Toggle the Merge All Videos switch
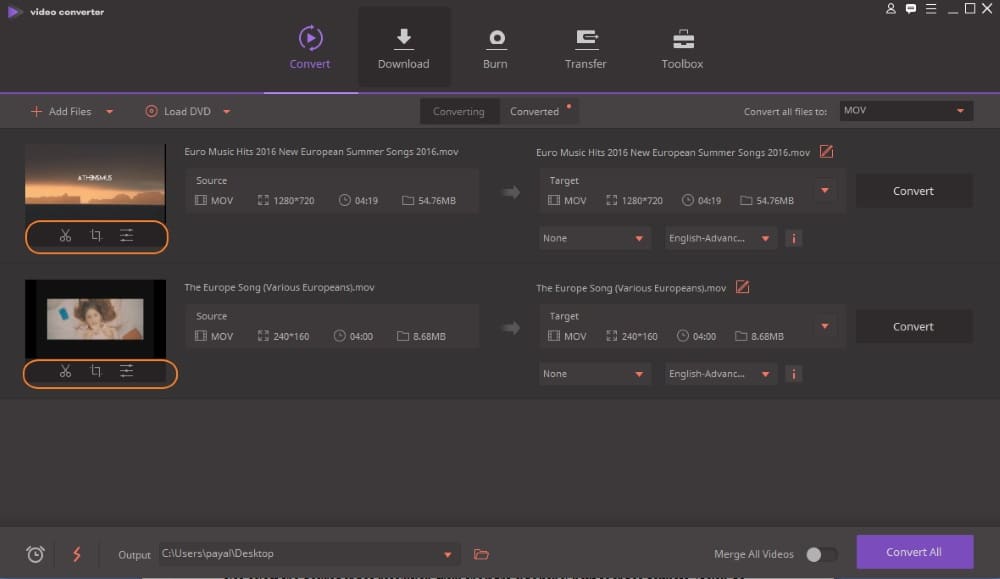This screenshot has height=579, width=1000. (x=821, y=554)
